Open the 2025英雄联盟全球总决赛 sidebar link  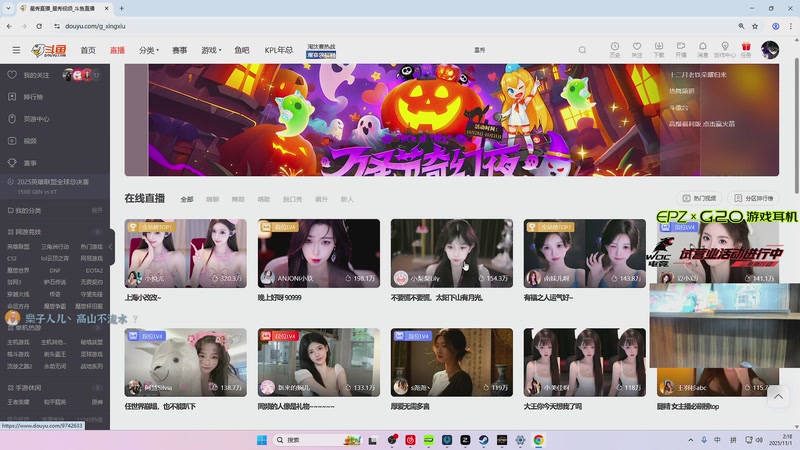point(53,182)
